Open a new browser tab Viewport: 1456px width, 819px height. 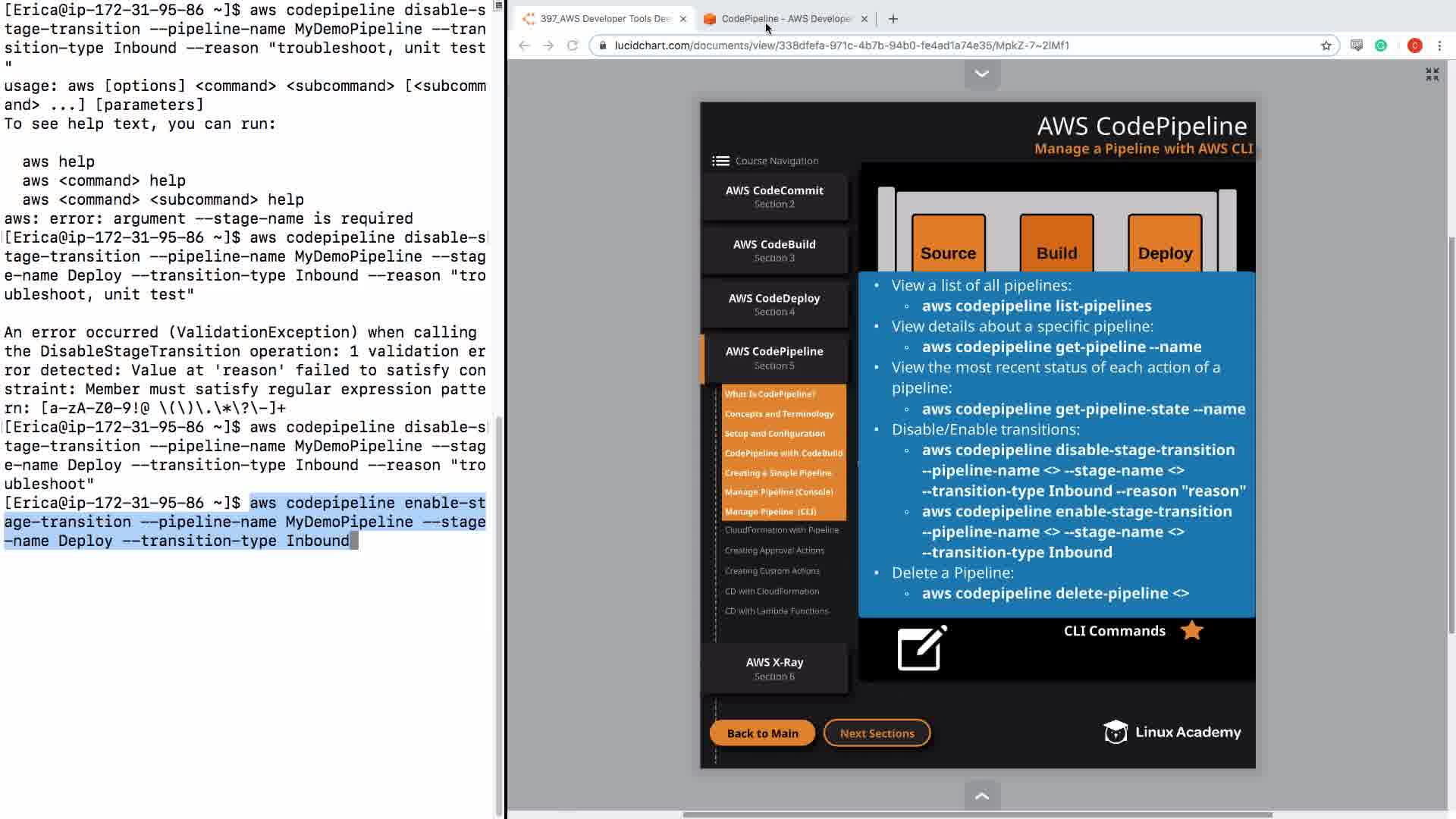893,19
